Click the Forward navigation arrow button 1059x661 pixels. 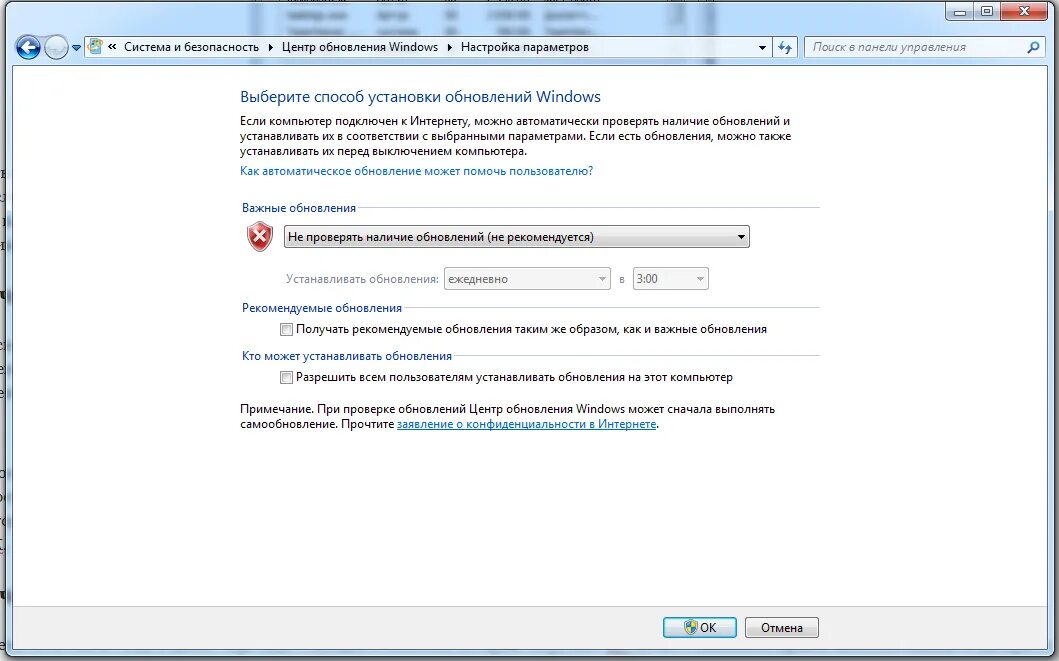pyautogui.click(x=56, y=47)
